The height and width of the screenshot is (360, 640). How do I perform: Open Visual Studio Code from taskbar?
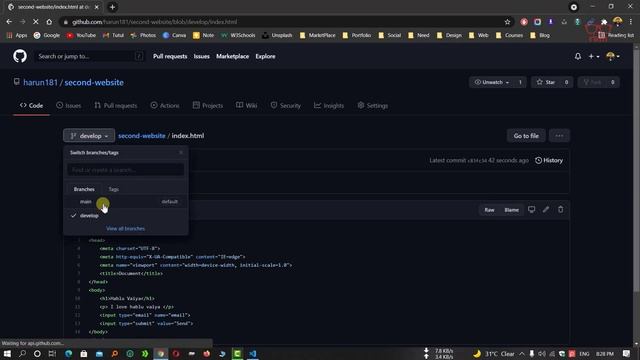[253, 353]
